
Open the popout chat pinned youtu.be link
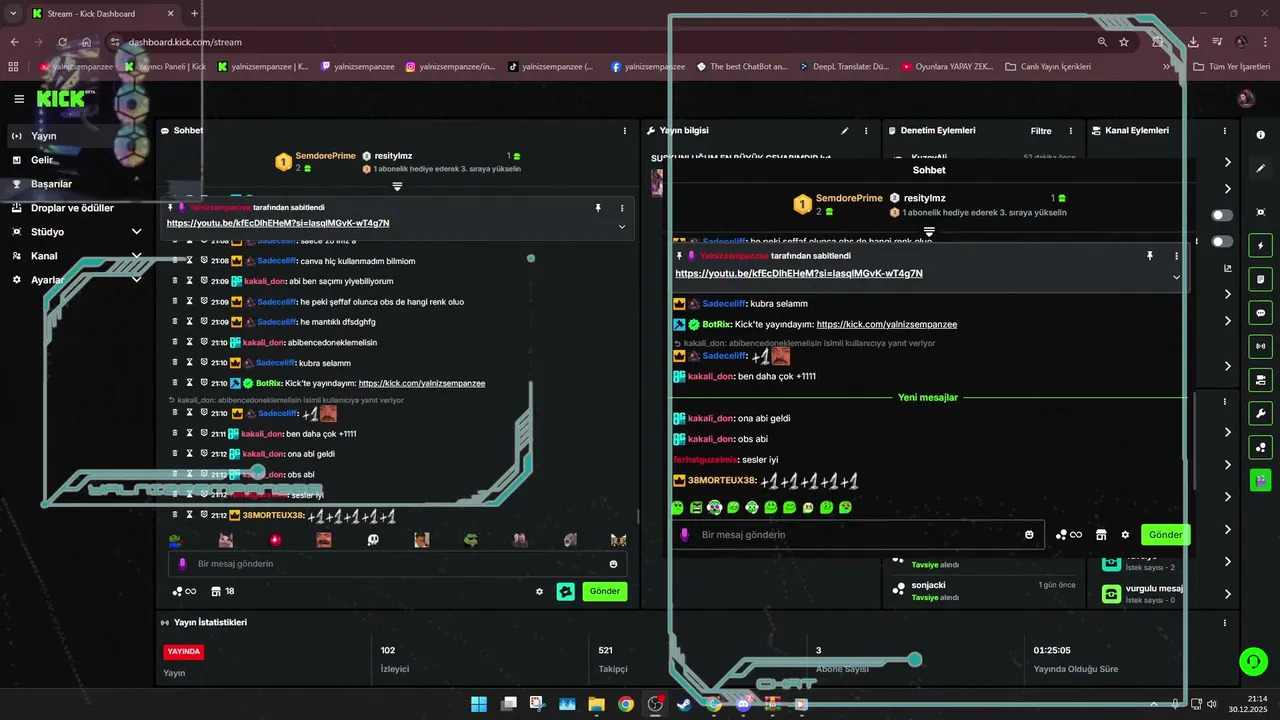tap(799, 273)
